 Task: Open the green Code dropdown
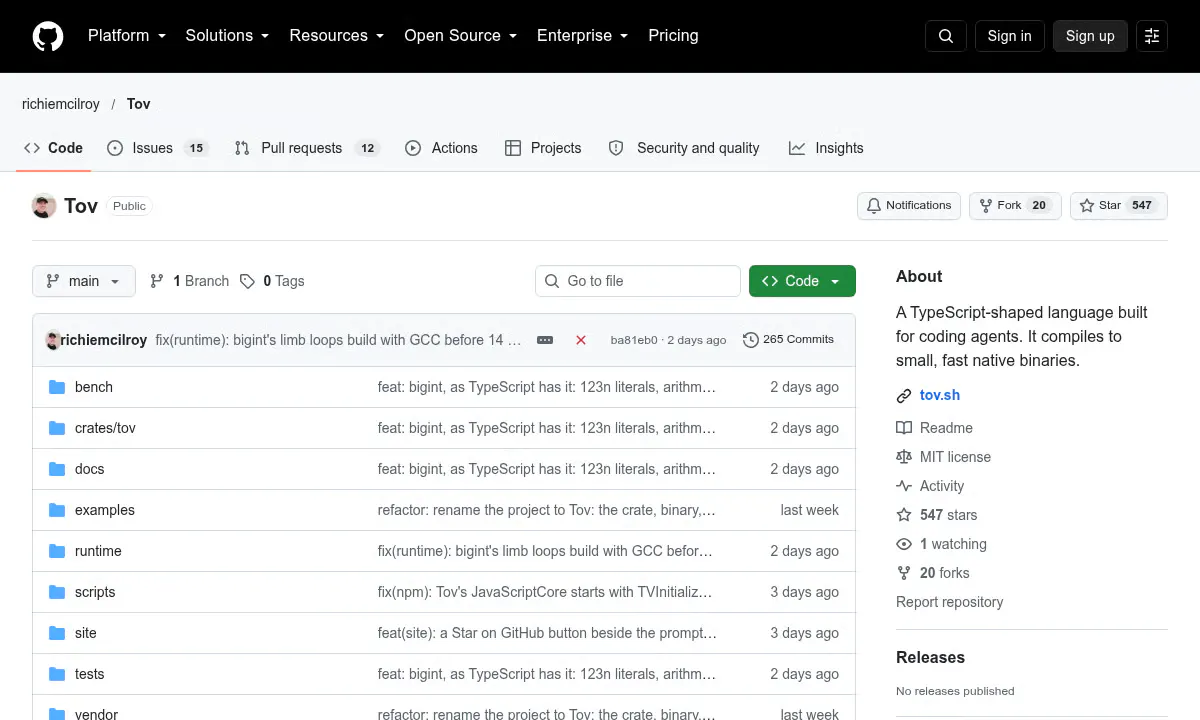pyautogui.click(x=802, y=281)
